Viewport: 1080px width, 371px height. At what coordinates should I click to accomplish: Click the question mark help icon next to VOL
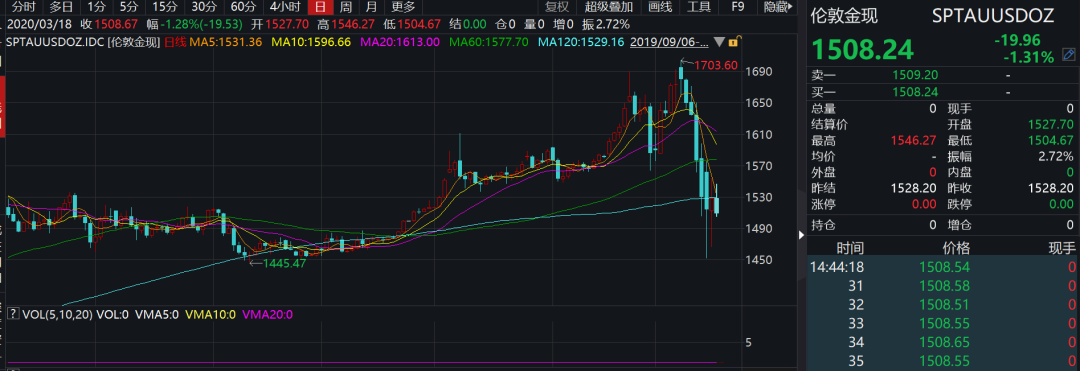click(12, 315)
